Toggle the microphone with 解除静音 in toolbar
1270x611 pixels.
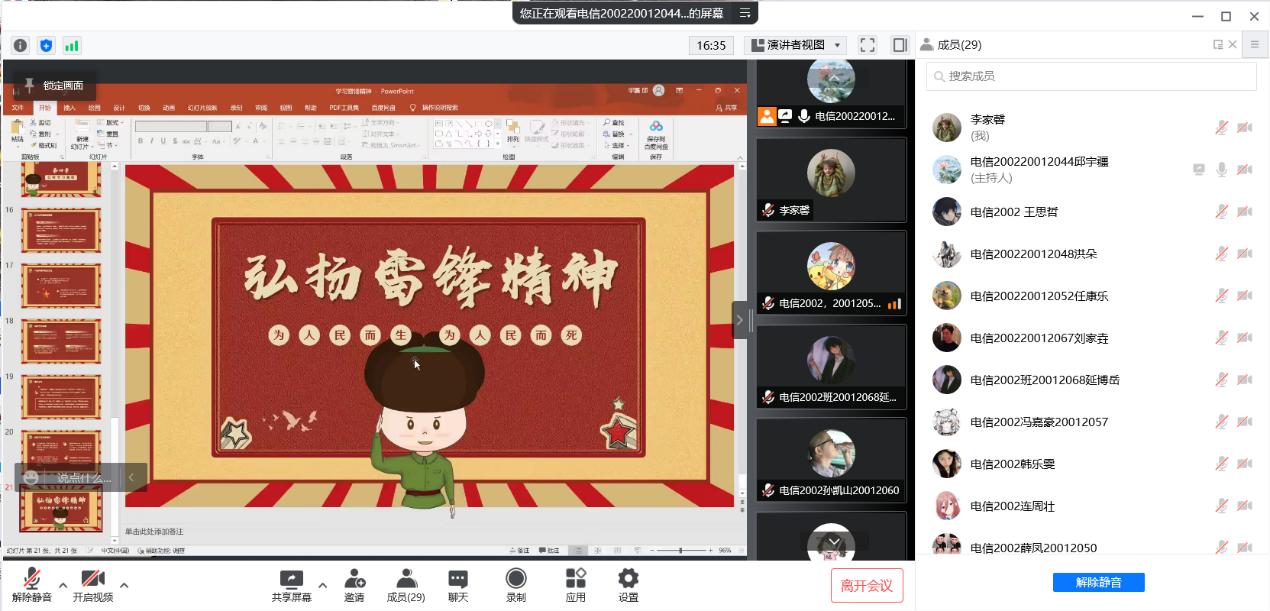(x=32, y=585)
